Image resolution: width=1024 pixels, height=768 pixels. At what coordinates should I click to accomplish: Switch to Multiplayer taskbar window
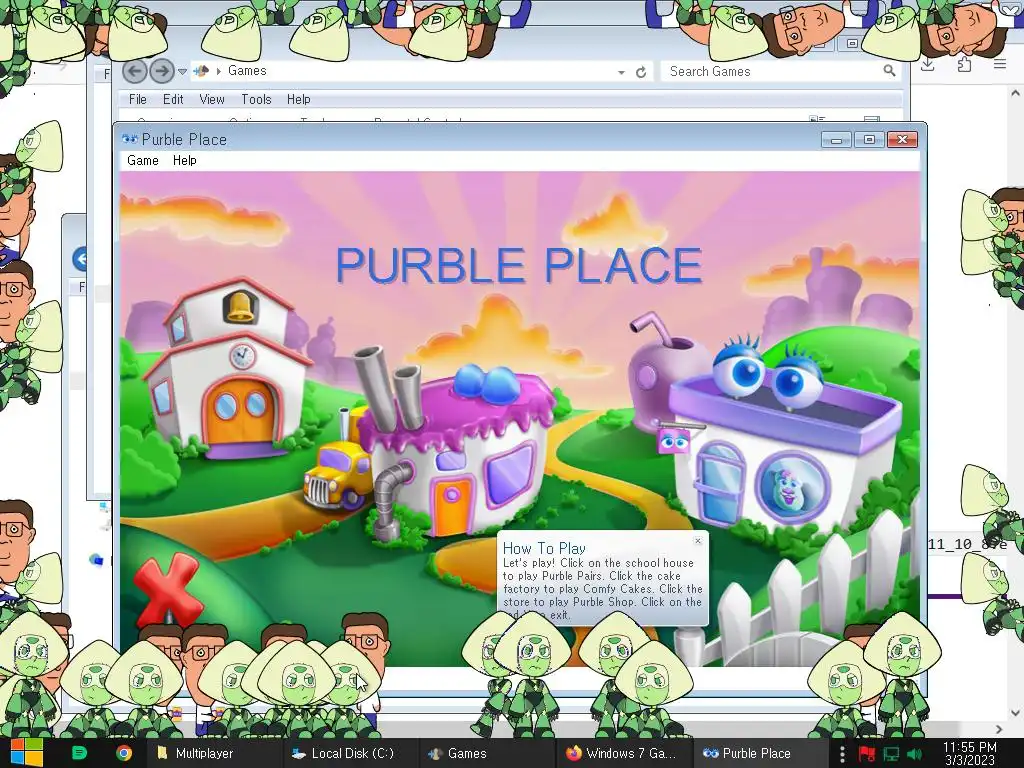coord(212,753)
